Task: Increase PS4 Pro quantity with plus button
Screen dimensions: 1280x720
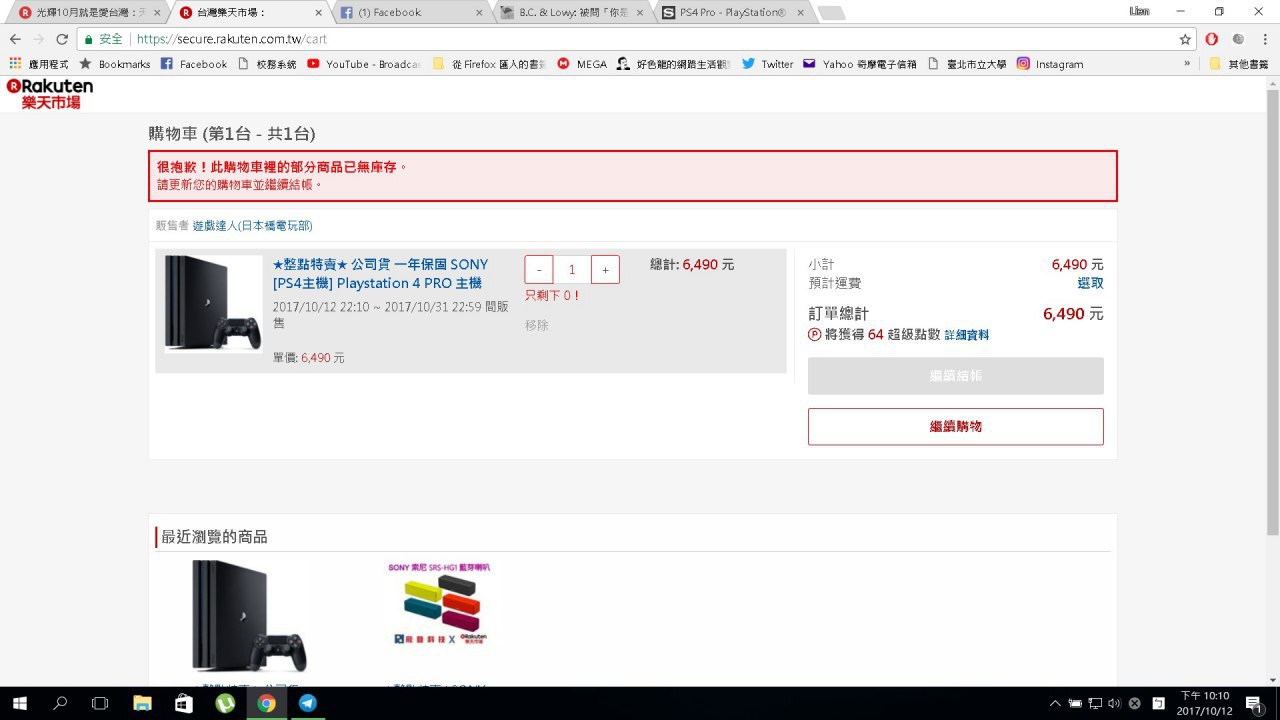Action: click(x=605, y=269)
